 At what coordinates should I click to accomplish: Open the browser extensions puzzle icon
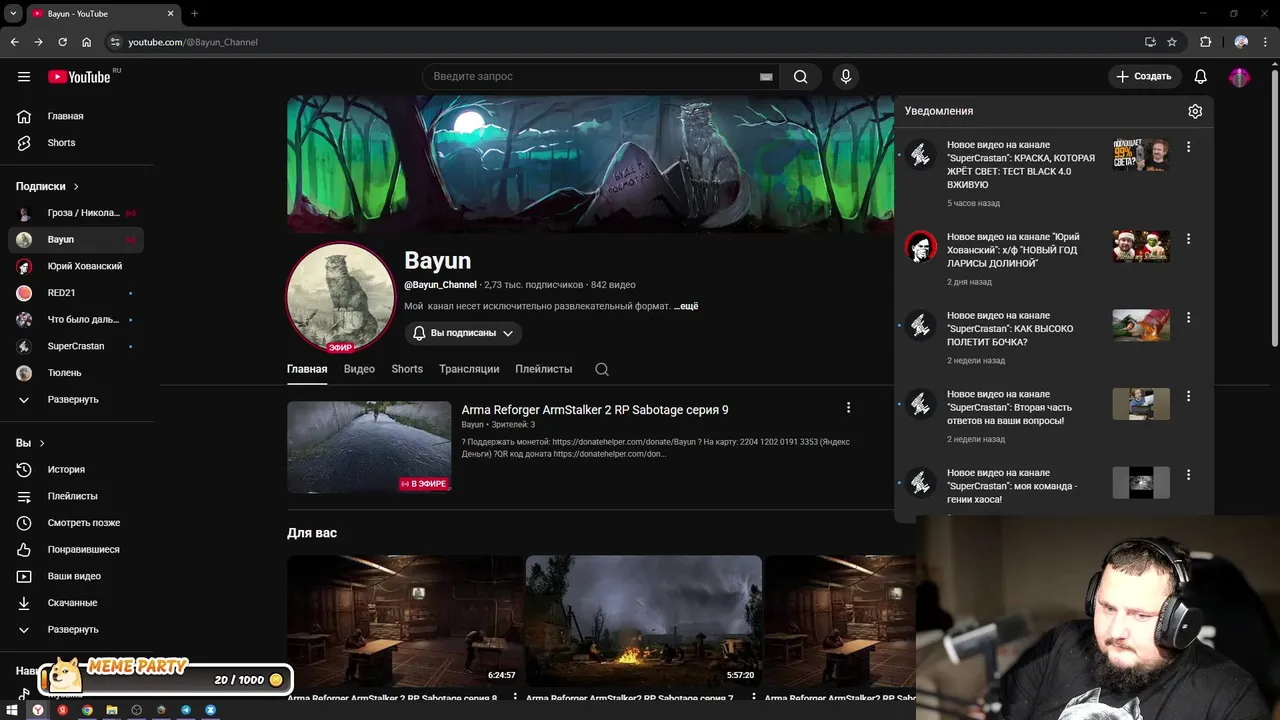[1205, 42]
